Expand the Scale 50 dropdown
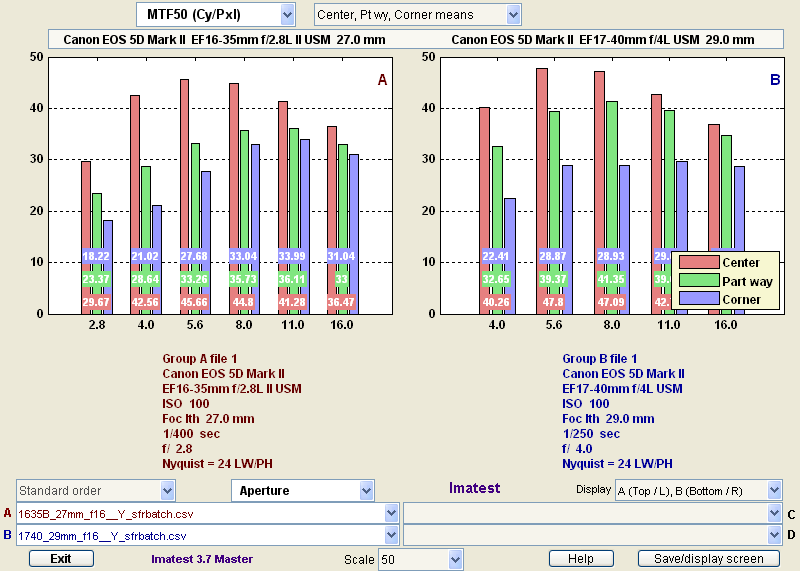Image resolution: width=800 pixels, height=571 pixels. pos(420,560)
